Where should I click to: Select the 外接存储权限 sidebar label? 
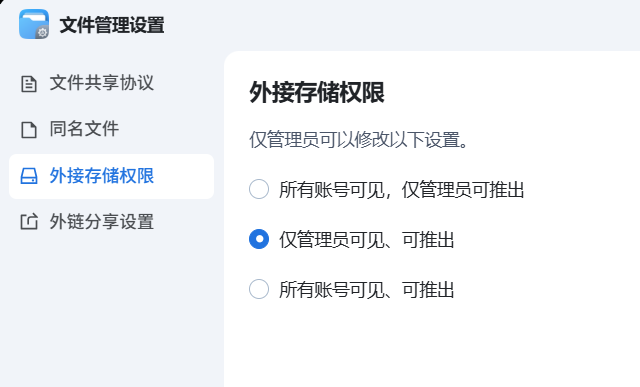102,176
